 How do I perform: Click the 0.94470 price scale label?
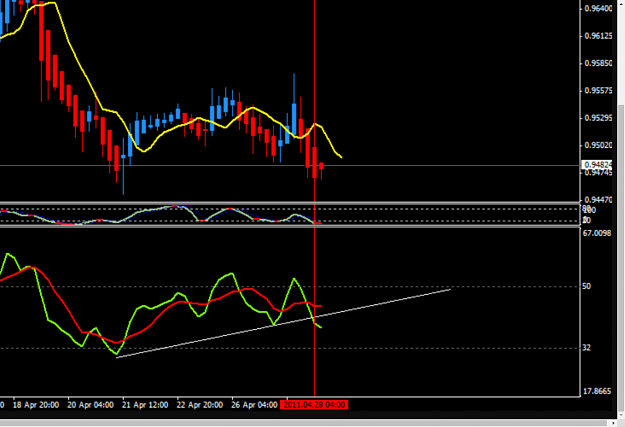click(598, 199)
